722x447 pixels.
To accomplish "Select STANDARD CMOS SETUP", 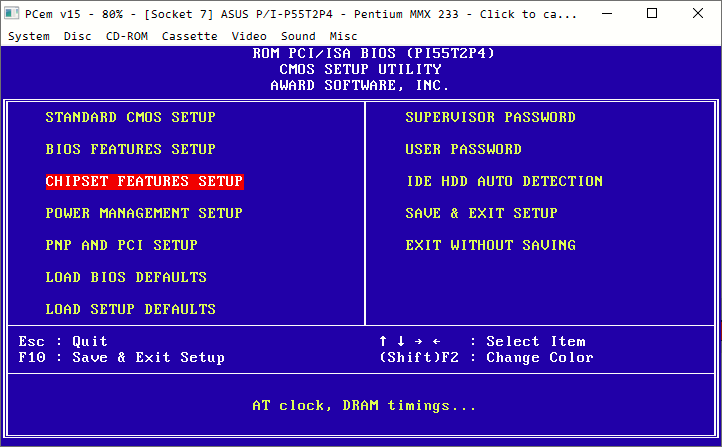I will click(130, 117).
